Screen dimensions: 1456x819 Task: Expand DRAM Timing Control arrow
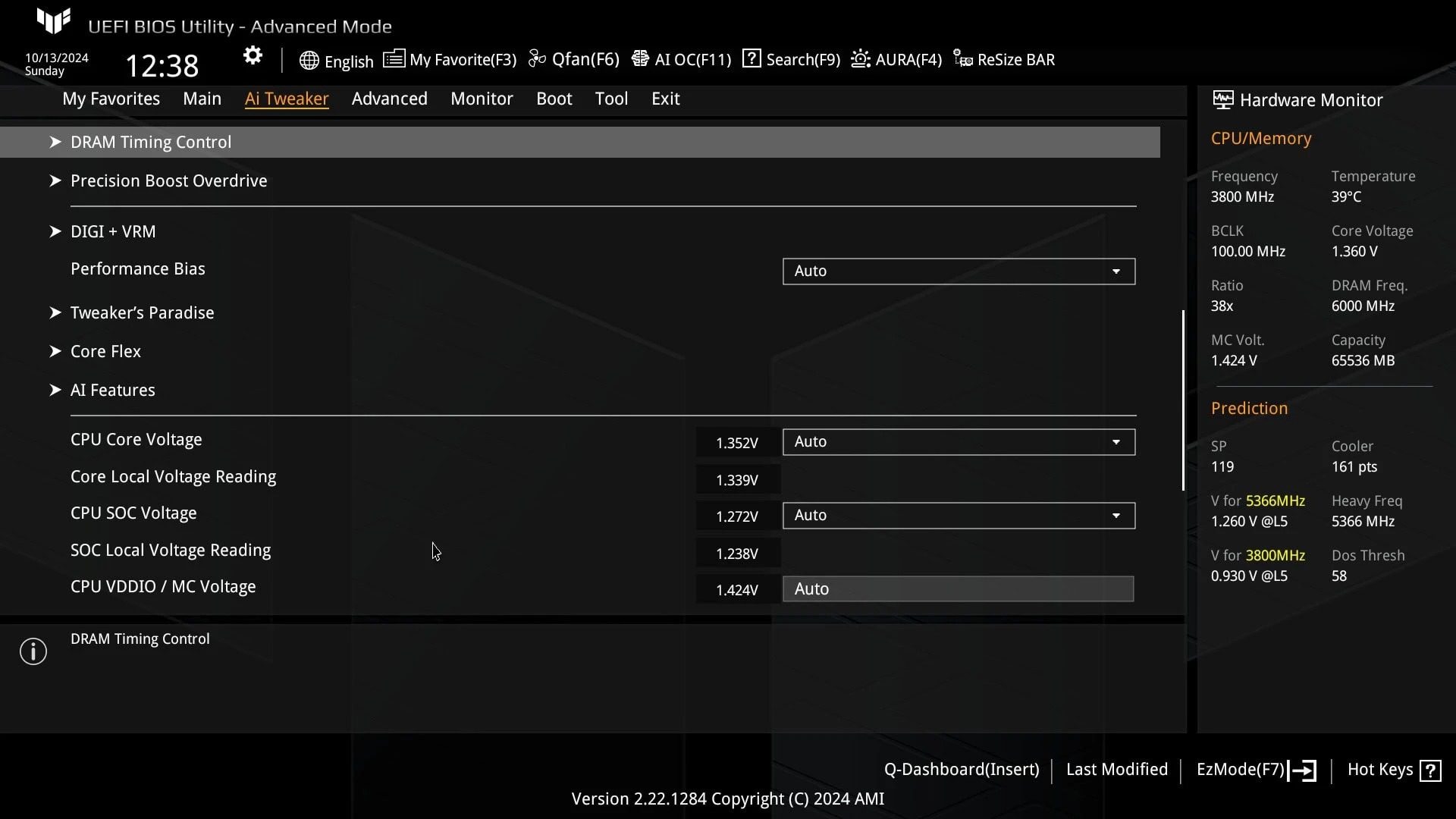click(x=55, y=142)
